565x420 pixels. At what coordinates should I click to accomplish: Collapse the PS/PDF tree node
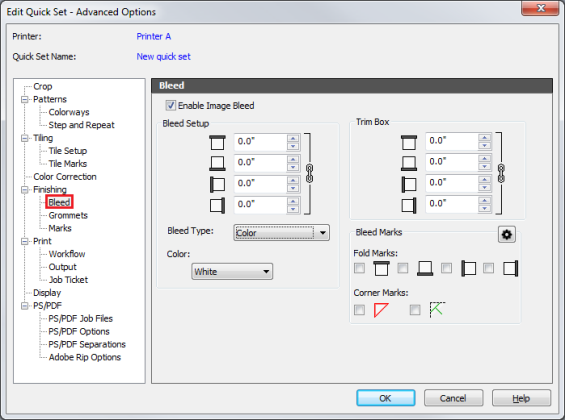click(25, 306)
